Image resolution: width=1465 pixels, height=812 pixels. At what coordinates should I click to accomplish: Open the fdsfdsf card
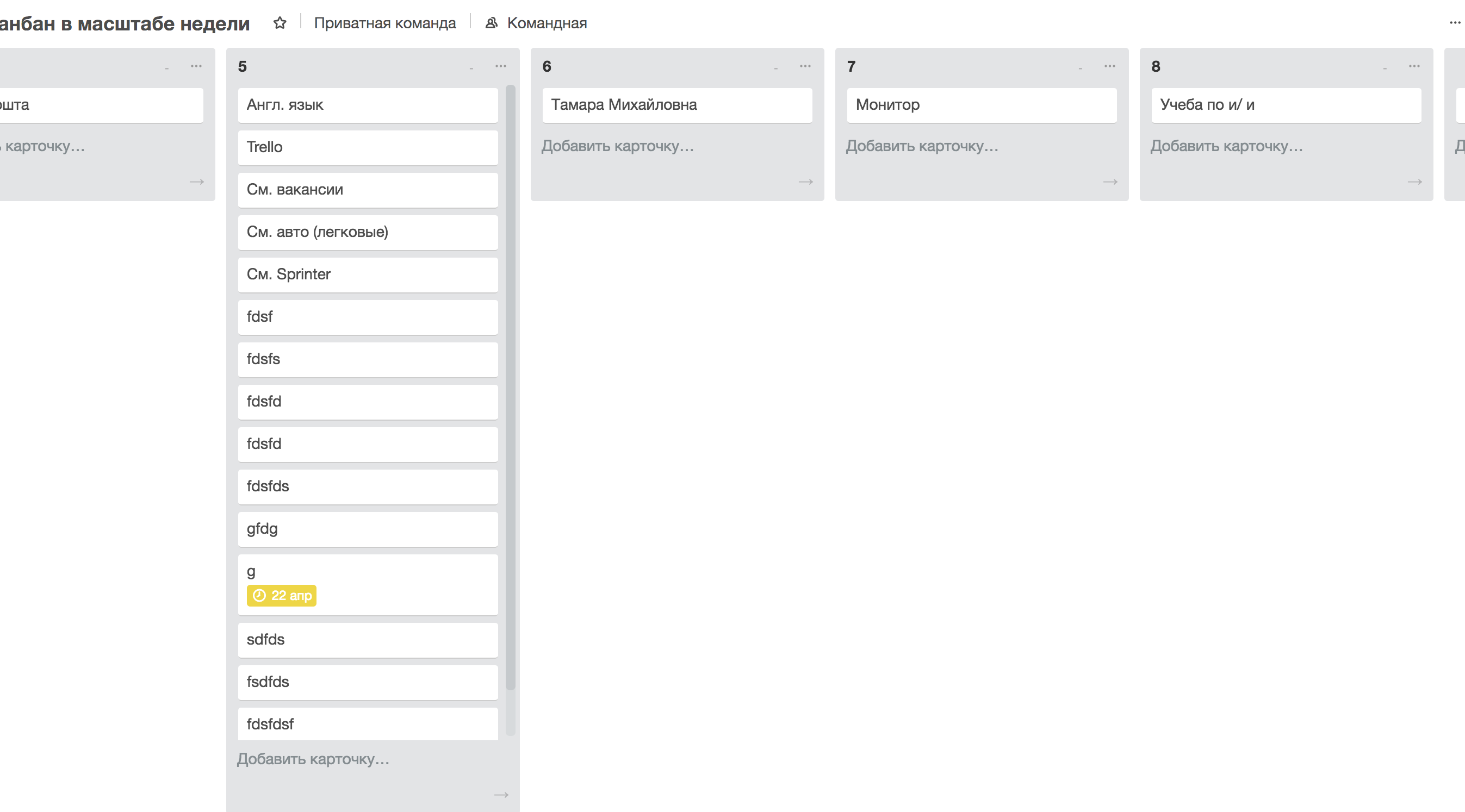[368, 724]
